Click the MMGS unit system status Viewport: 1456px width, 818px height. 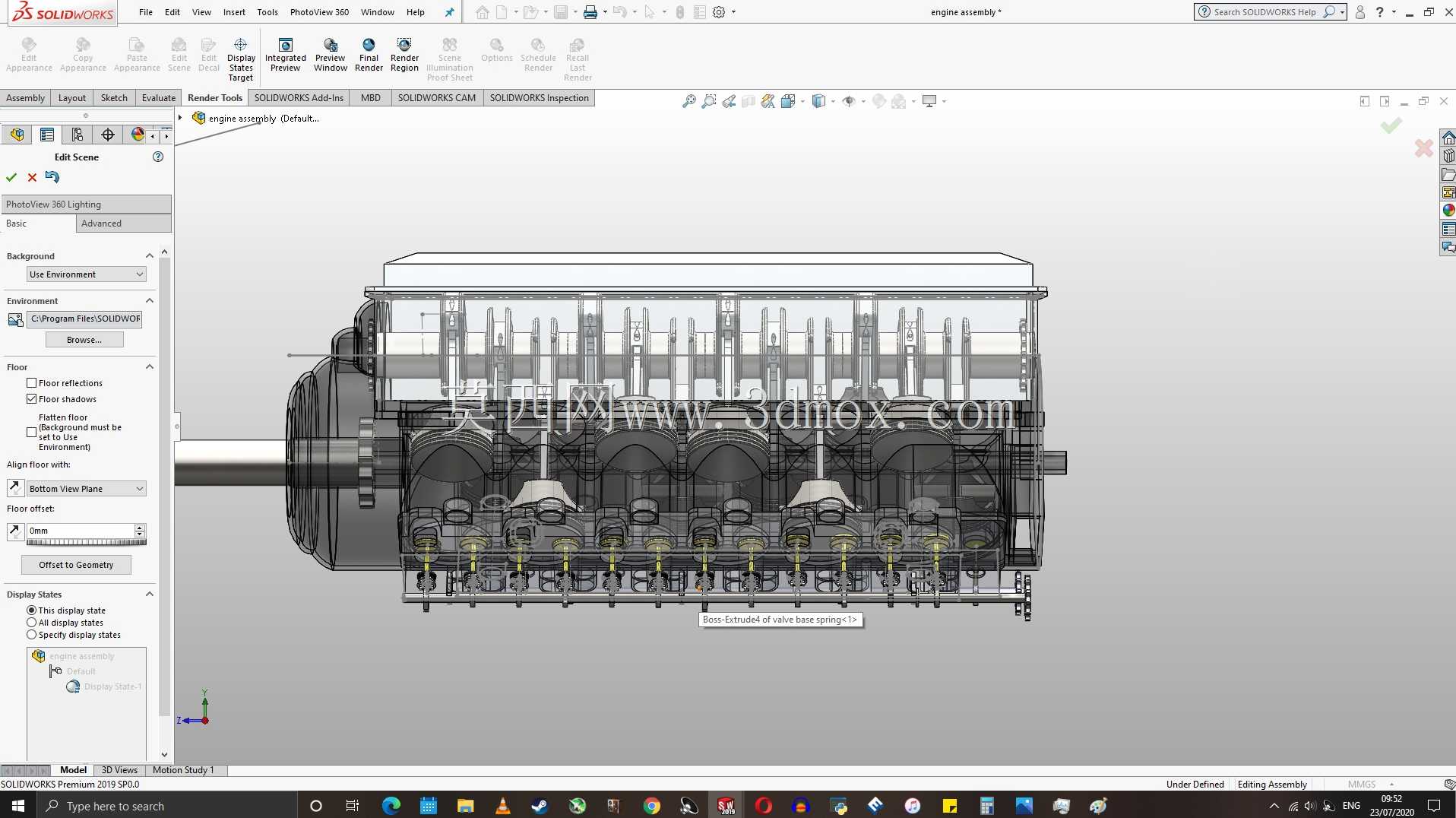click(x=1361, y=785)
